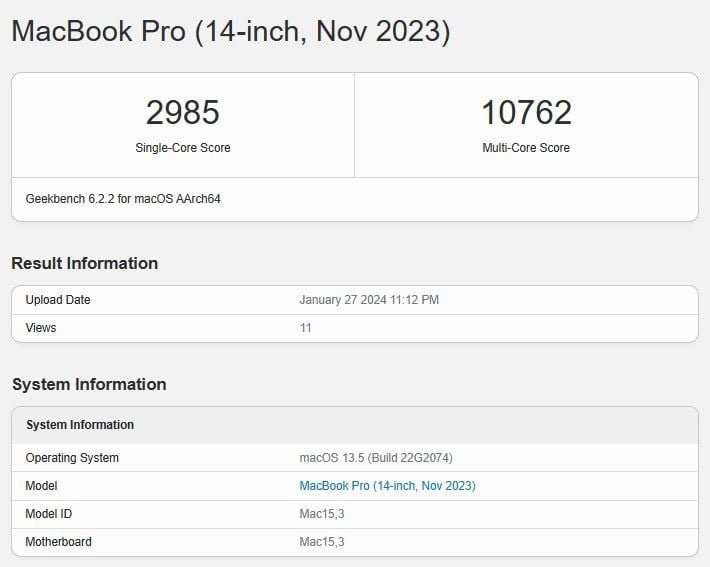This screenshot has width=710, height=567.
Task: Select the Upload Date row label
Action: 58,300
